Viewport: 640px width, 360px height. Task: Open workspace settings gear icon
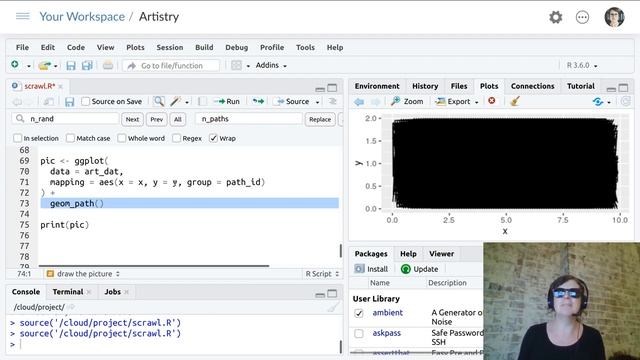tap(555, 17)
